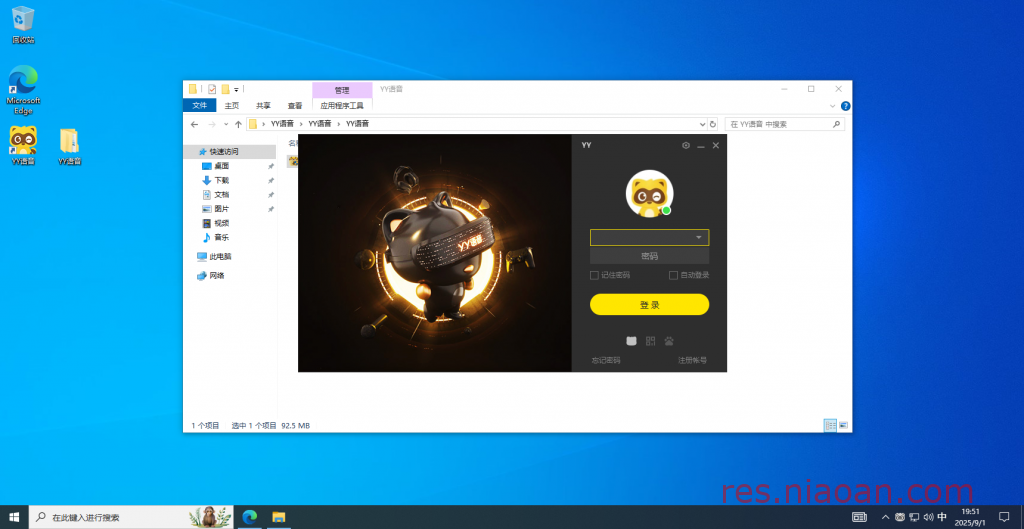Image resolution: width=1024 pixels, height=529 pixels.
Task: Click the first YY语音 breadcrumb segment
Action: click(282, 123)
